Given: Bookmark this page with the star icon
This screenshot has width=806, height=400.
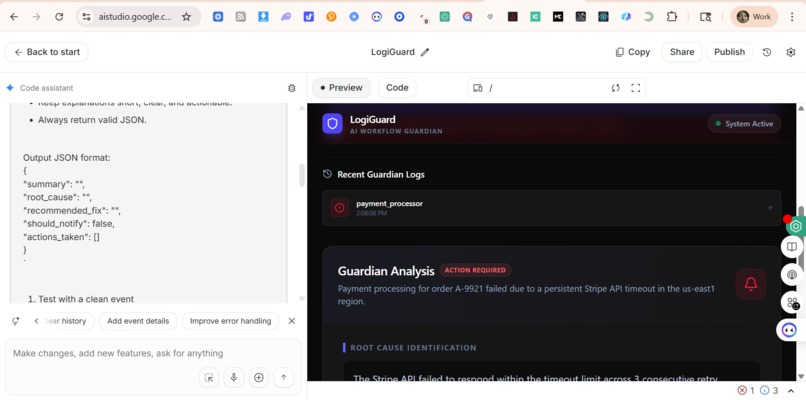Looking at the screenshot, I should (x=186, y=17).
